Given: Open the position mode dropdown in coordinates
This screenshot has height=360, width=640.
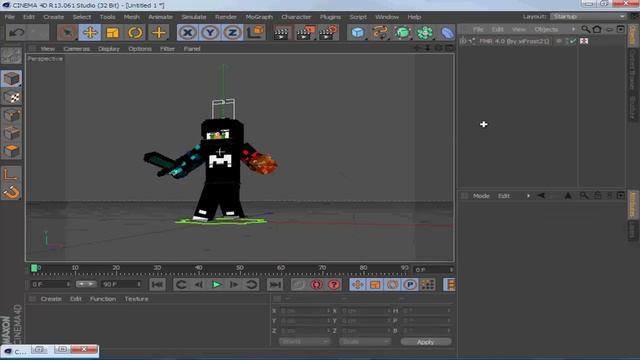Looking at the screenshot, I should pyautogui.click(x=304, y=342).
